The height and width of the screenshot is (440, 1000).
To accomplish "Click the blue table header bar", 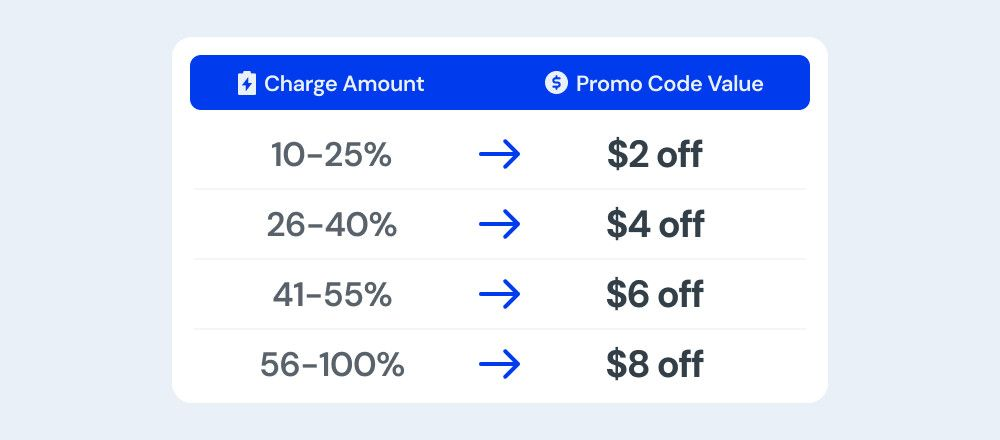I will (500, 82).
